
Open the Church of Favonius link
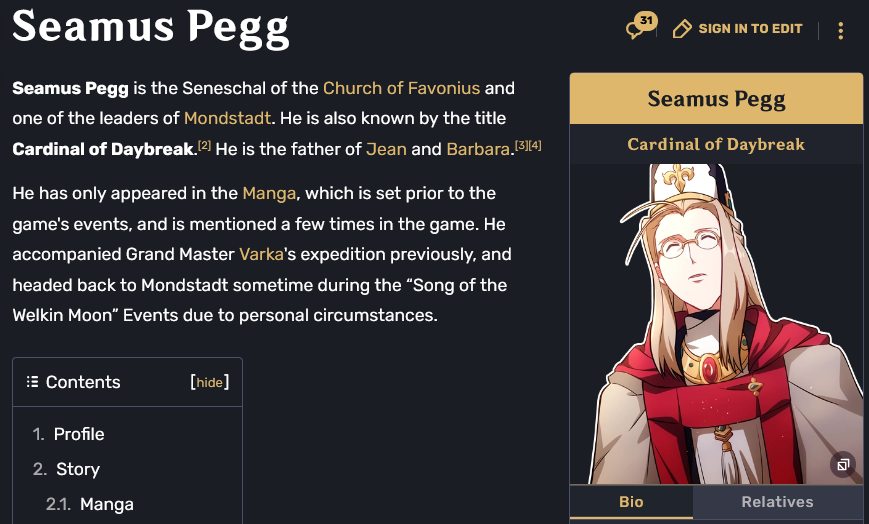[401, 88]
